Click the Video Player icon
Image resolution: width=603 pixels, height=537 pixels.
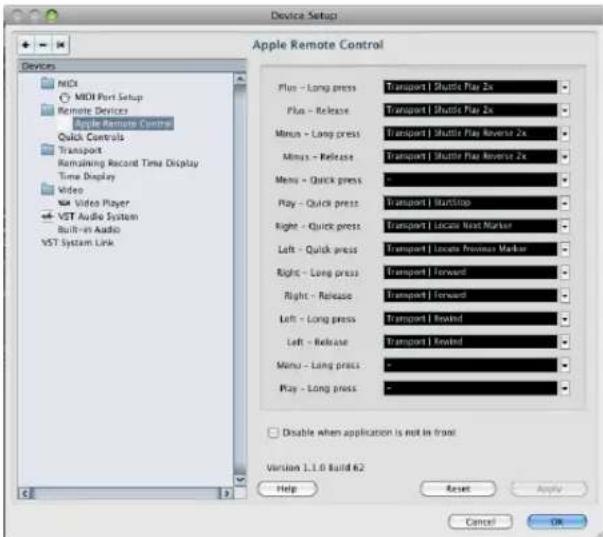(x=64, y=203)
